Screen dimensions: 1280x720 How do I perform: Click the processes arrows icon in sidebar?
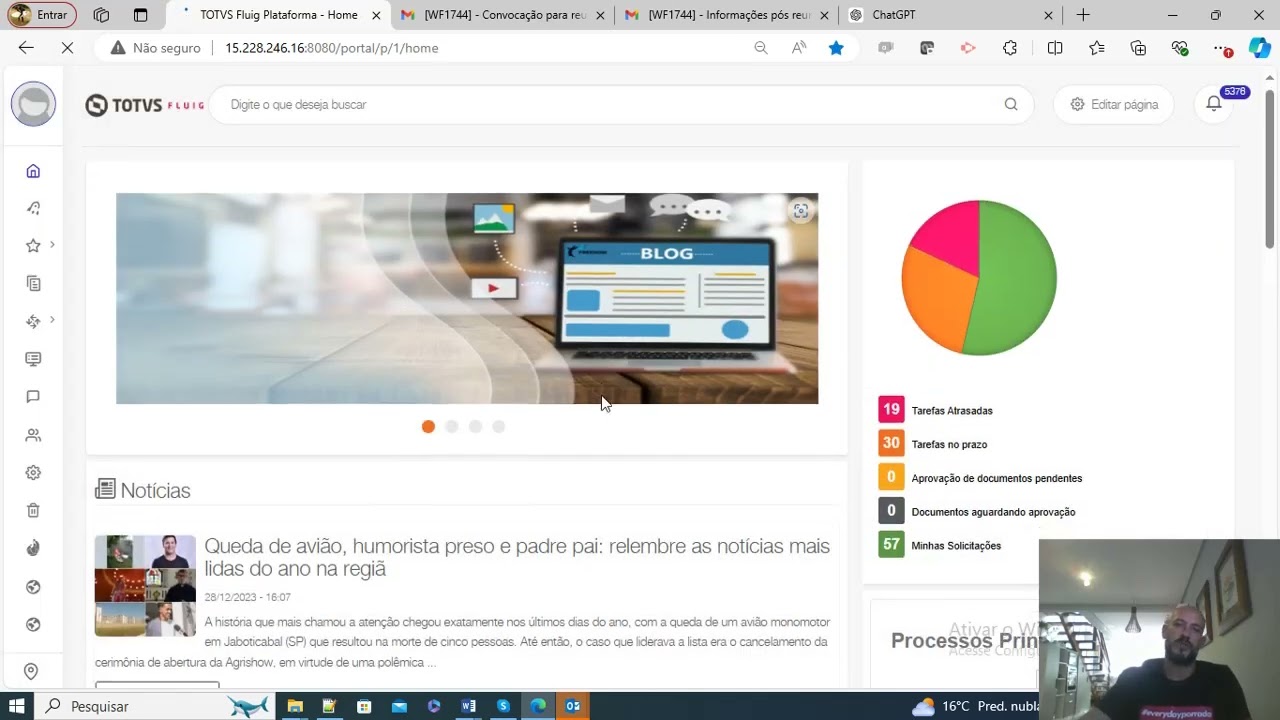click(33, 321)
